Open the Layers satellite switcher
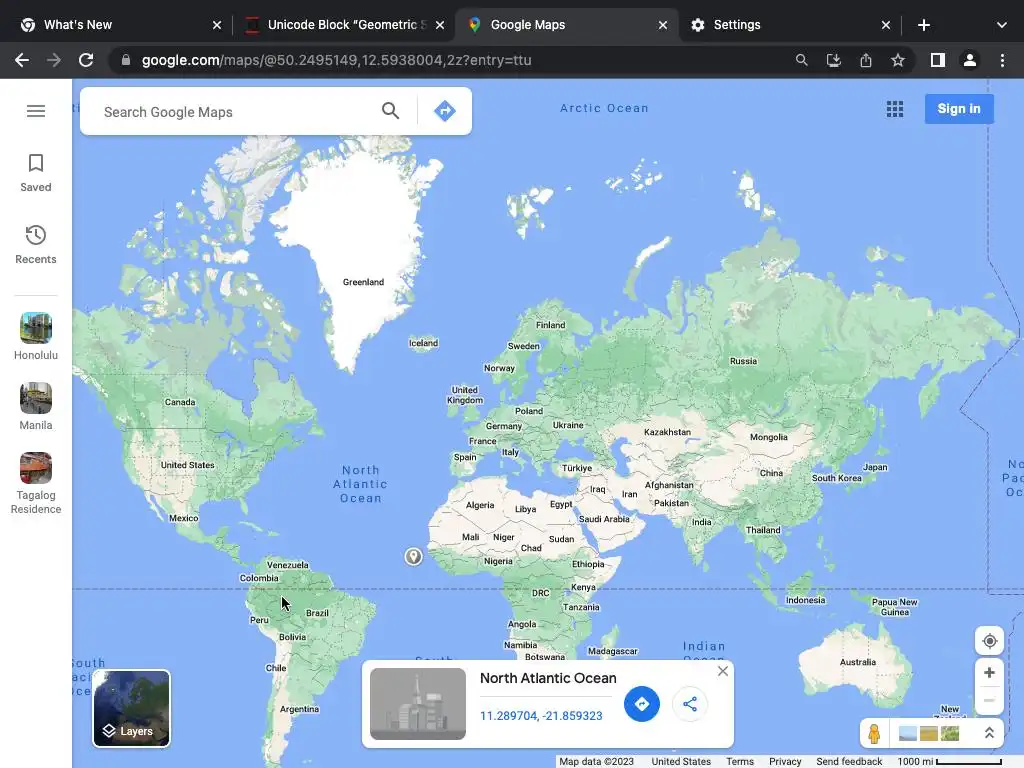 point(131,708)
